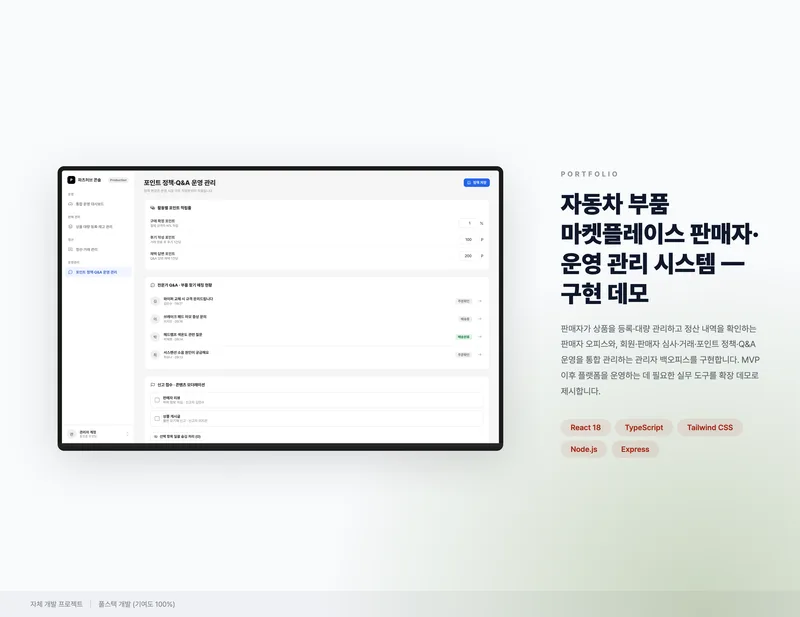Viewport: 800px width, 617px height.
Task: Open the 브레이크 패드 question via its arrow
Action: click(x=480, y=319)
